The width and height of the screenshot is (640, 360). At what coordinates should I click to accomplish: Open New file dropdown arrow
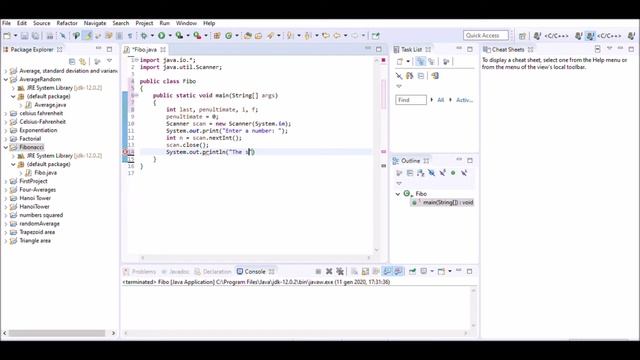pos(15,36)
